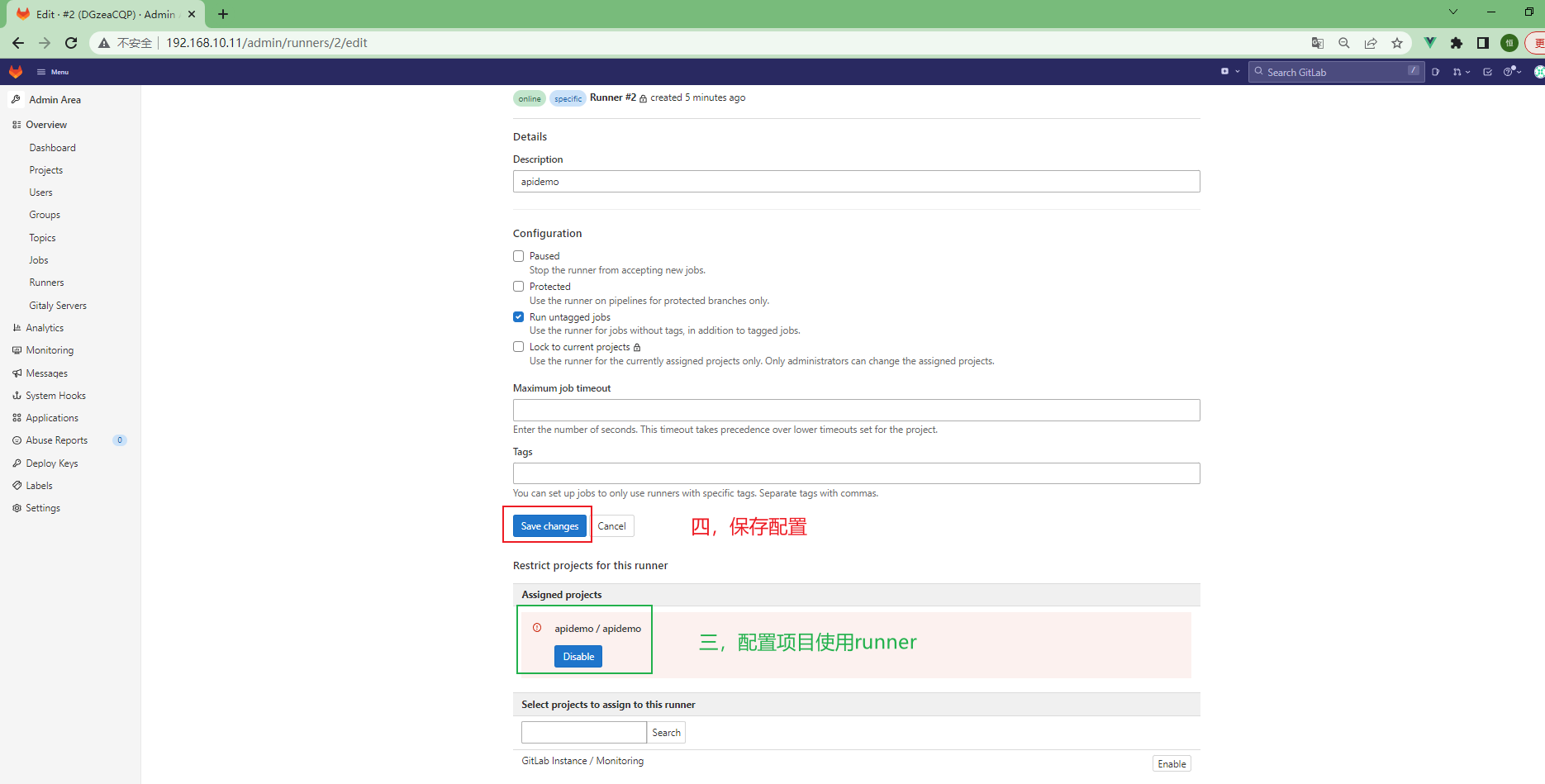This screenshot has width=1545, height=784.
Task: Go to Users in sidebar
Action: 41,192
